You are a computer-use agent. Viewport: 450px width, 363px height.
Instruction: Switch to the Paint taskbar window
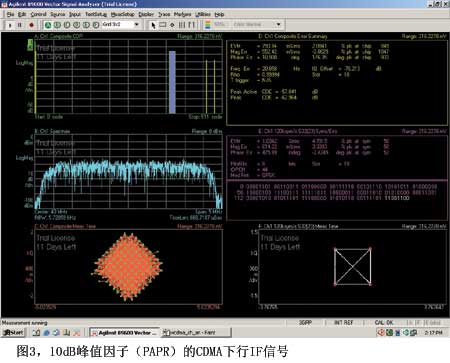tap(196, 332)
